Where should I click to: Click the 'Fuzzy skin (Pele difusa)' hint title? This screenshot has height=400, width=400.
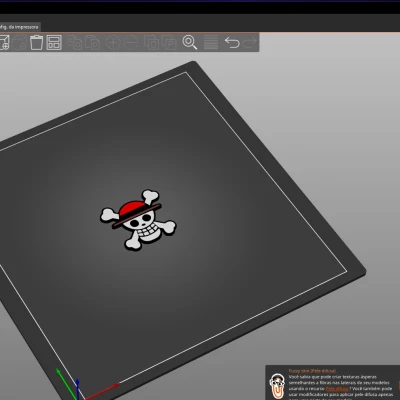click(312, 371)
